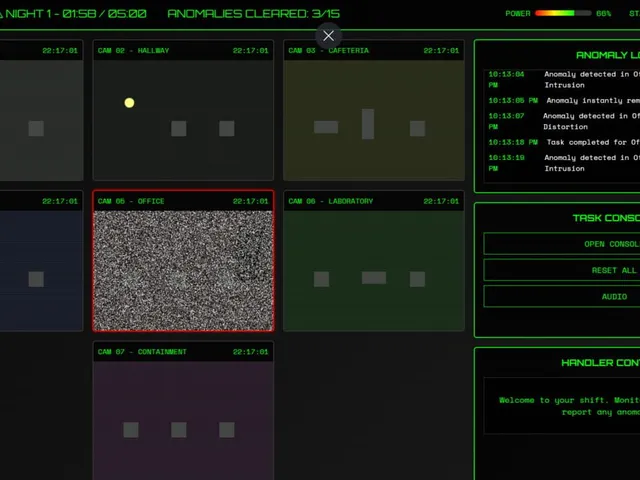The height and width of the screenshot is (480, 640).
Task: Click the rightmost gray square in Hallway feed
Action: coord(227,129)
